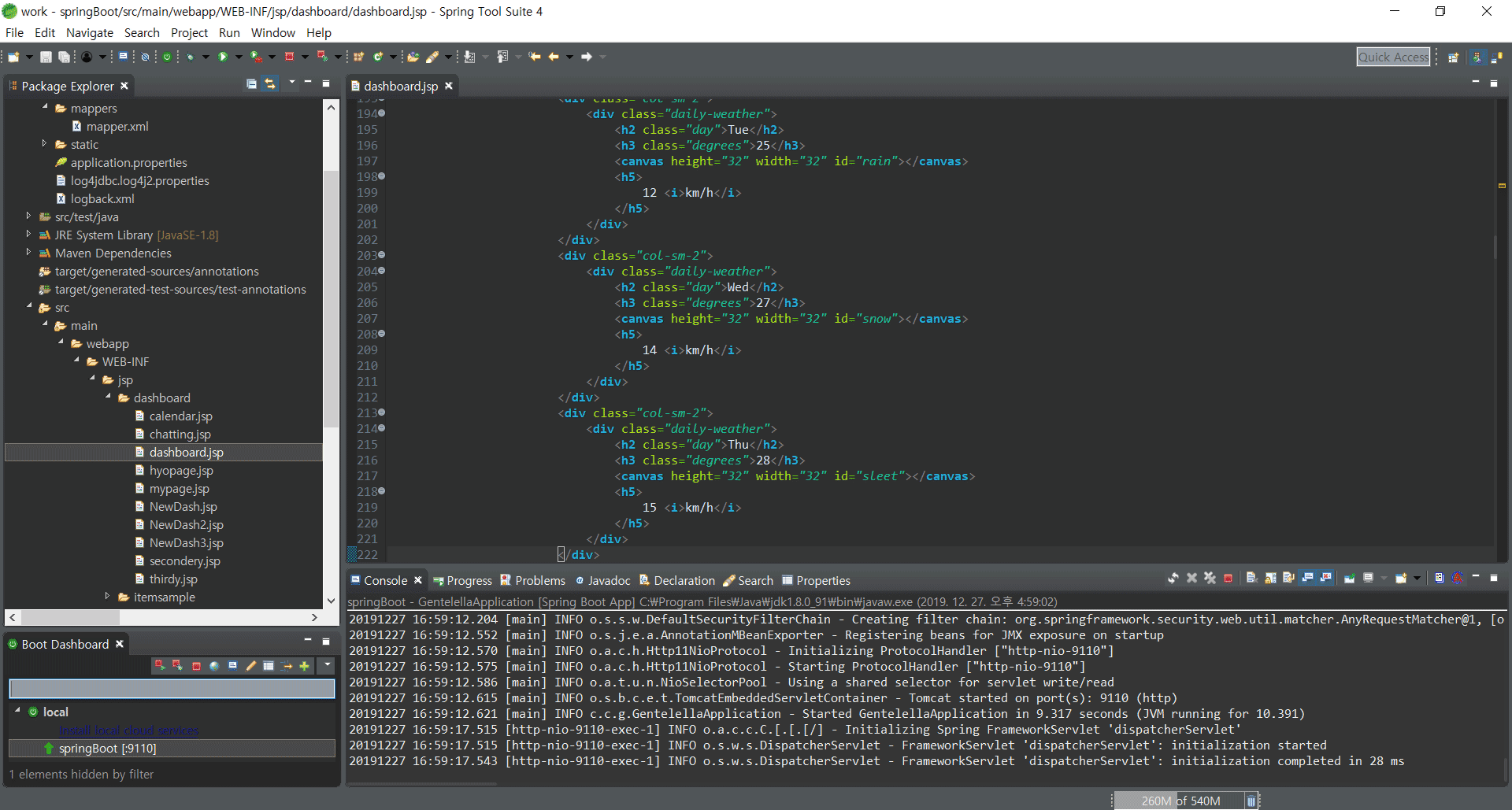The image size is (1512, 810).
Task: Open dropdown next to Debug button
Action: point(206,57)
